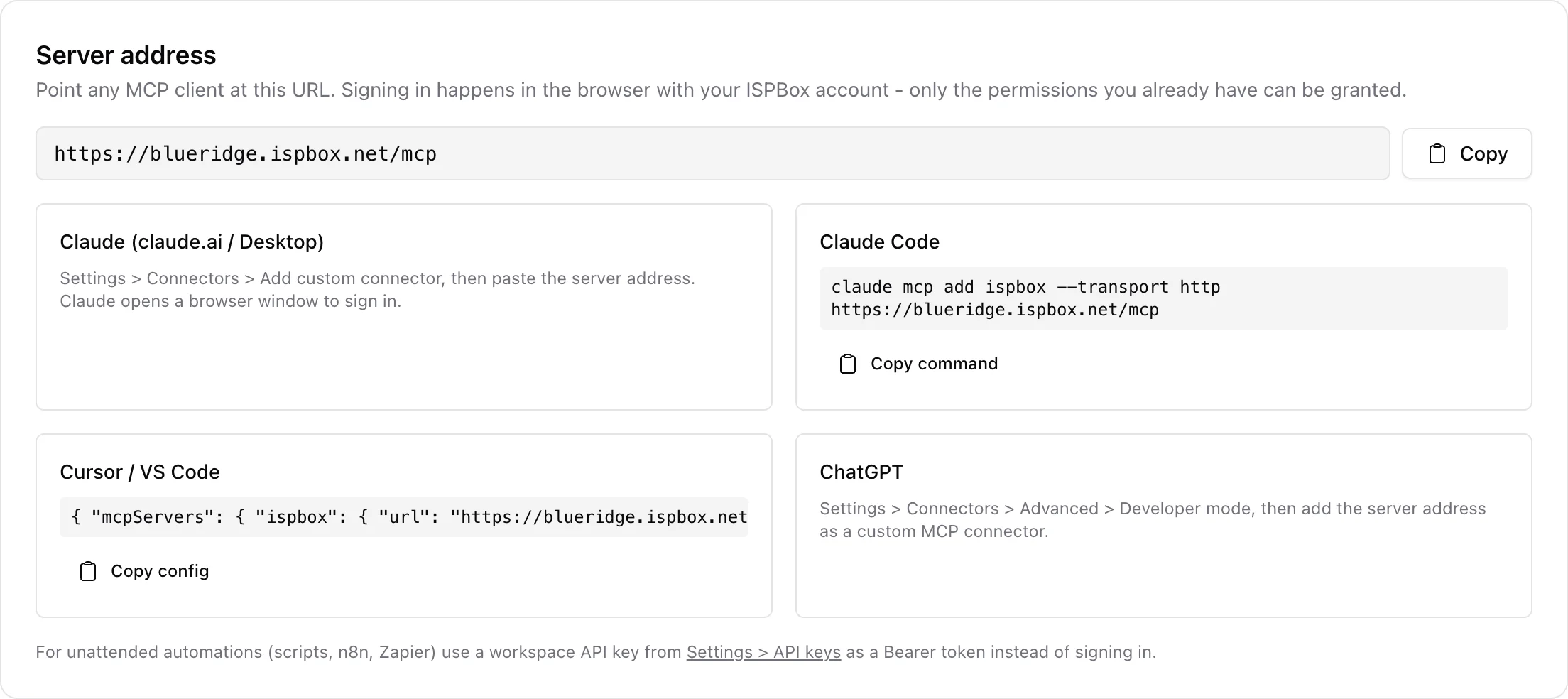Screen dimensions: 1568x699
Task: Click the Copy command label under Claude Code
Action: [934, 364]
